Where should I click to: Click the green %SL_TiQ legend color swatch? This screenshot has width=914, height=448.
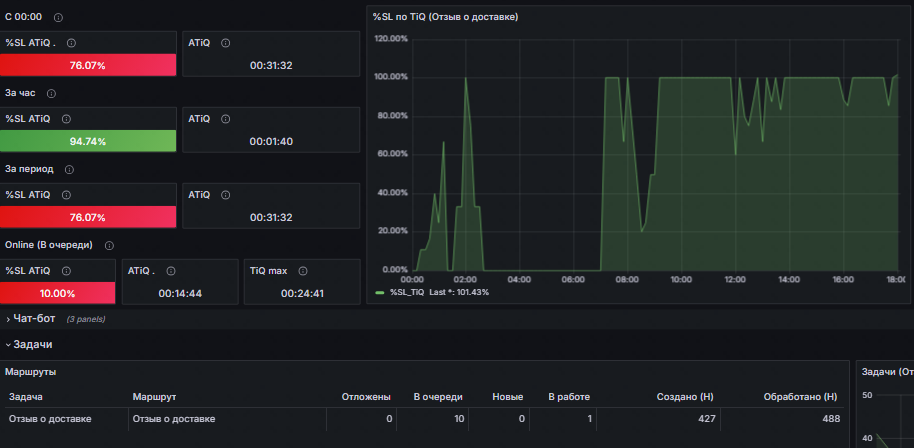click(380, 292)
